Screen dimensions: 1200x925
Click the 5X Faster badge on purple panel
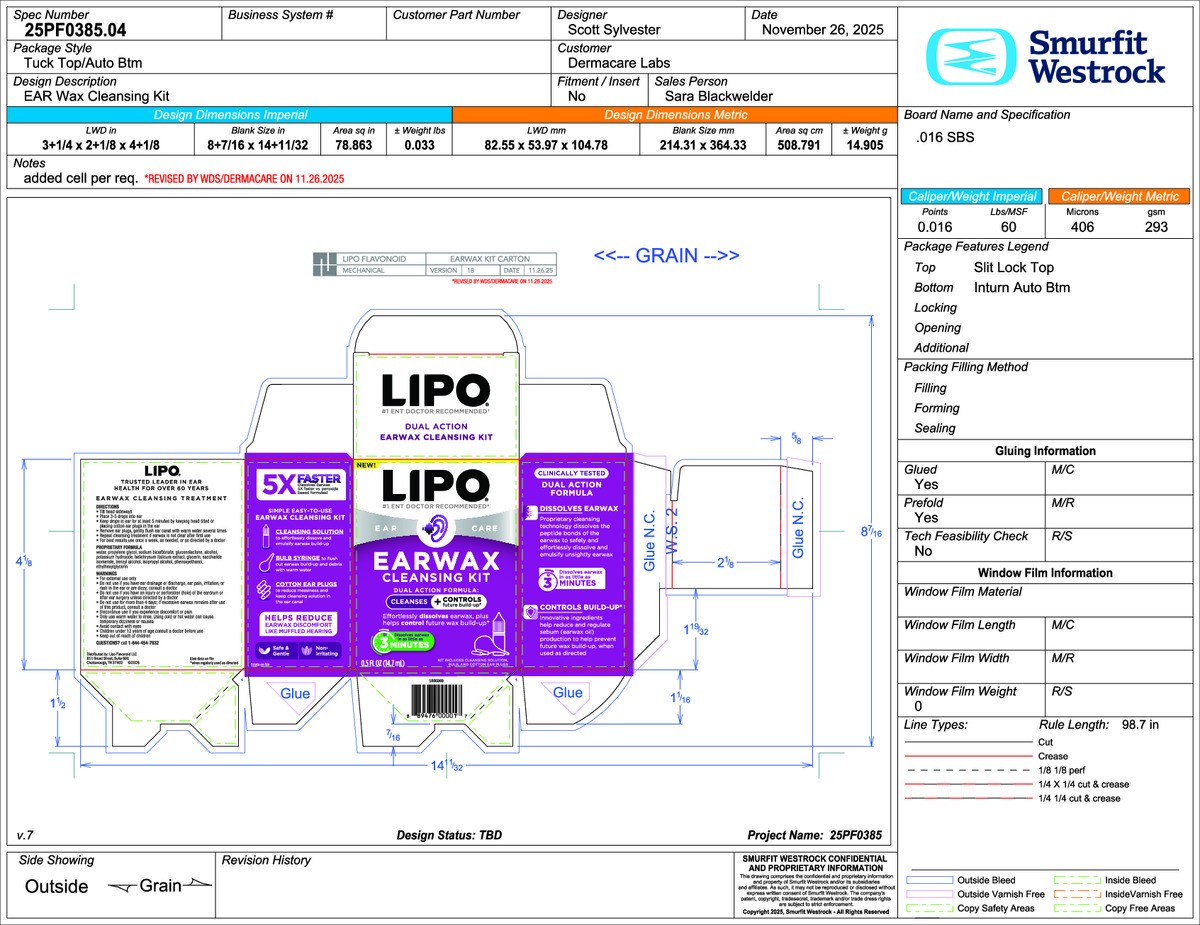tap(295, 486)
